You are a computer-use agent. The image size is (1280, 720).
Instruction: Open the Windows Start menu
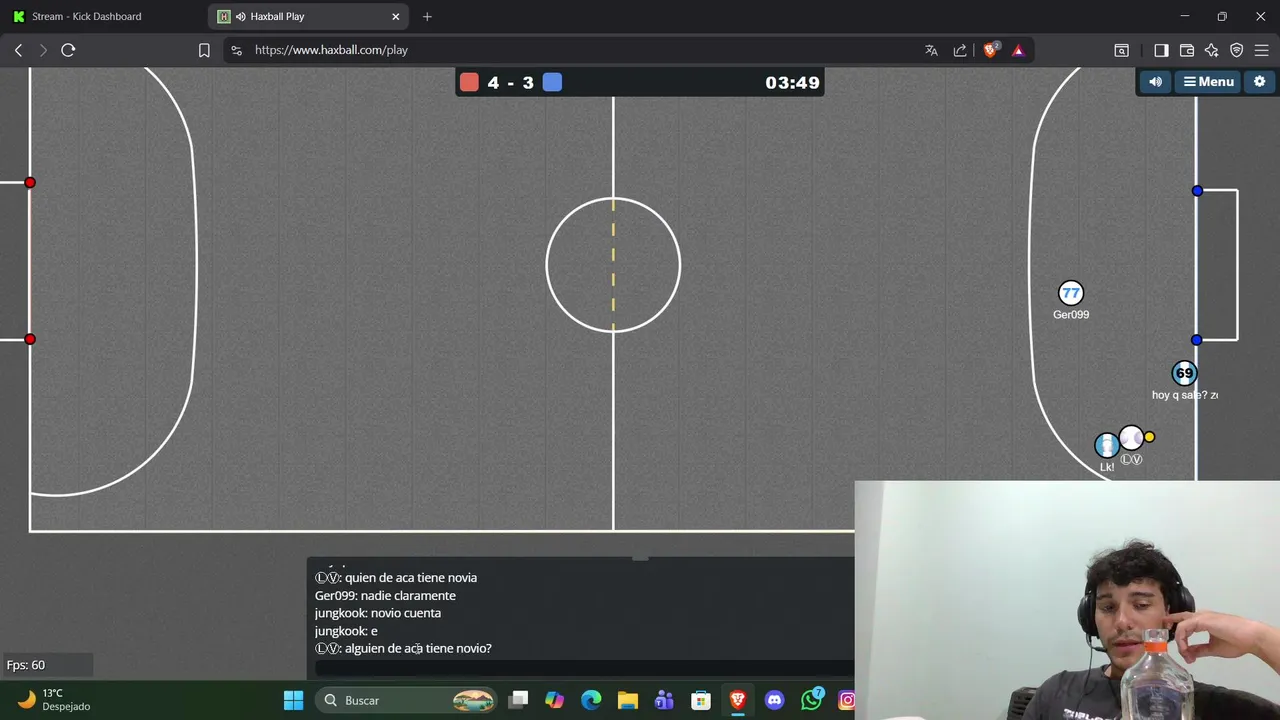(x=293, y=700)
